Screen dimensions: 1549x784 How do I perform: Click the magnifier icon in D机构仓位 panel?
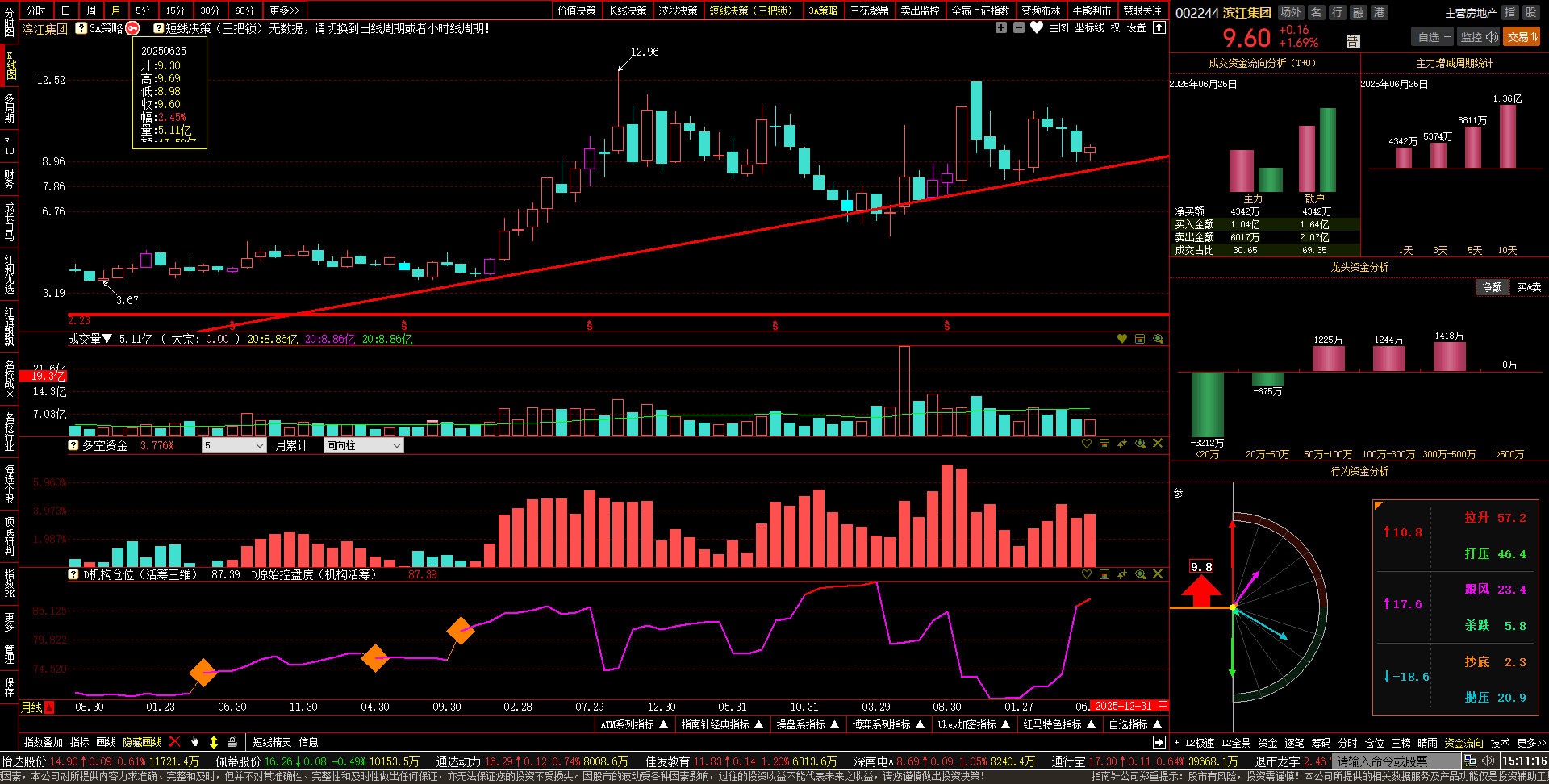1140,574
